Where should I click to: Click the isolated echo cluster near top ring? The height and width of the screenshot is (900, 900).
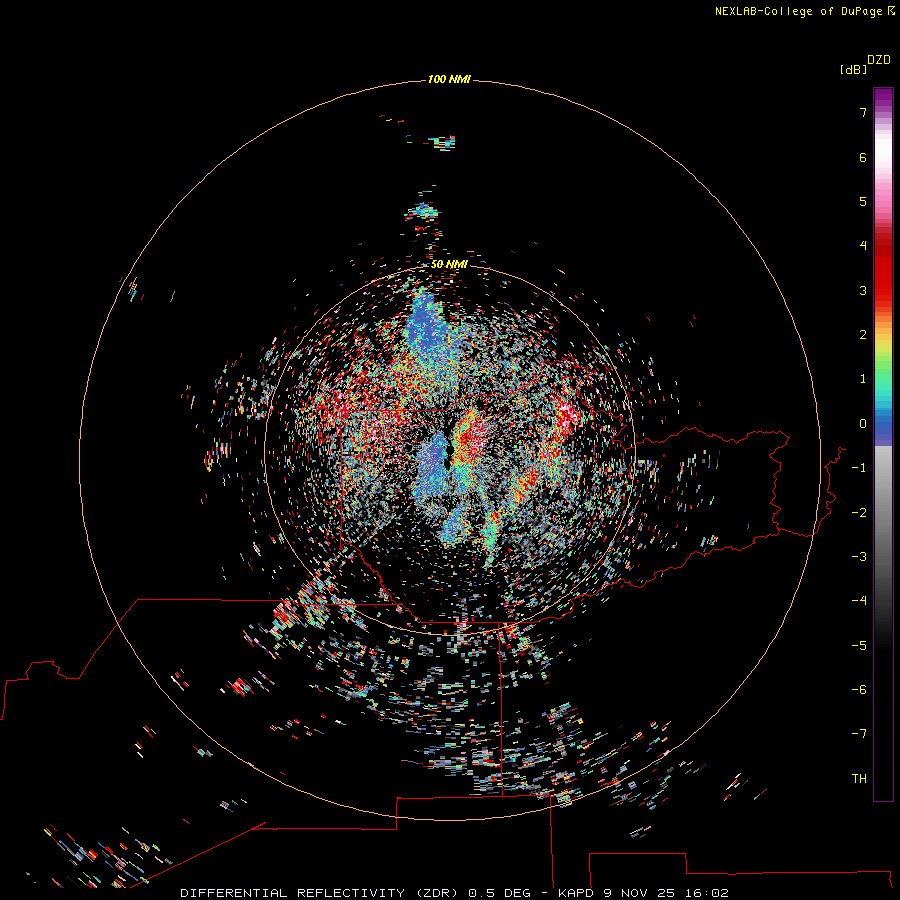[x=443, y=142]
